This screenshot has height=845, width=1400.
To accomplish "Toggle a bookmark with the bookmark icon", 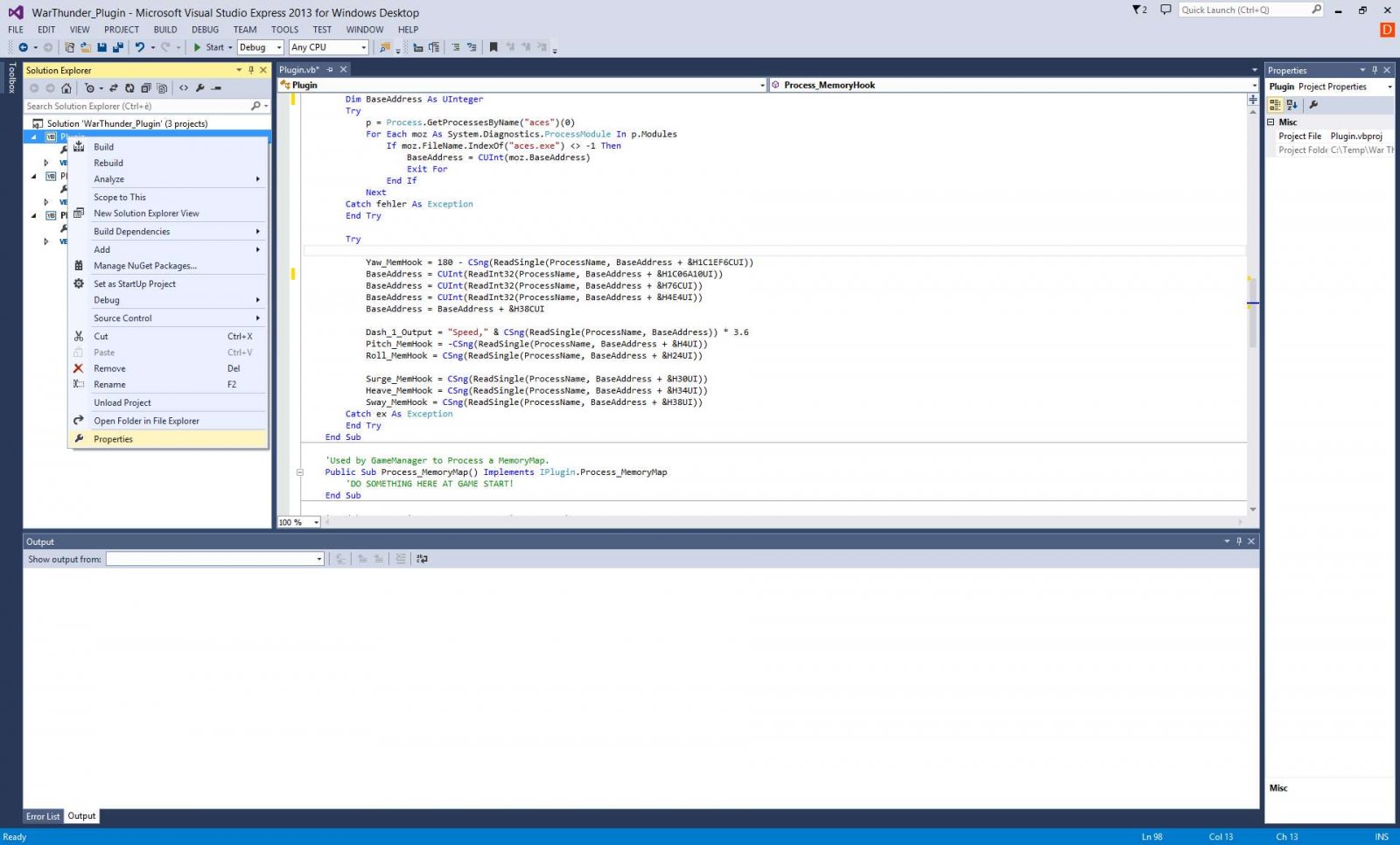I will pos(493,47).
